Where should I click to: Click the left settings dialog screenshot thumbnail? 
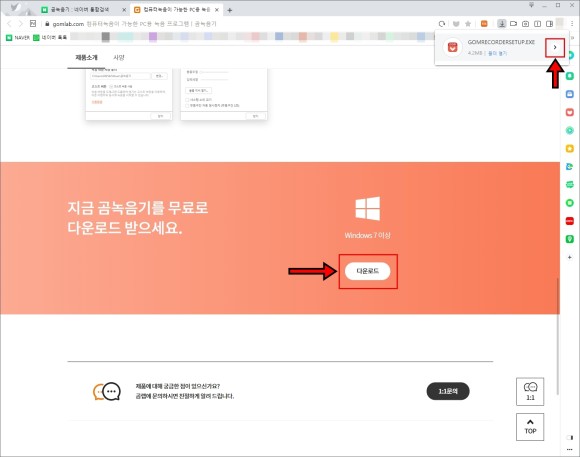point(129,94)
